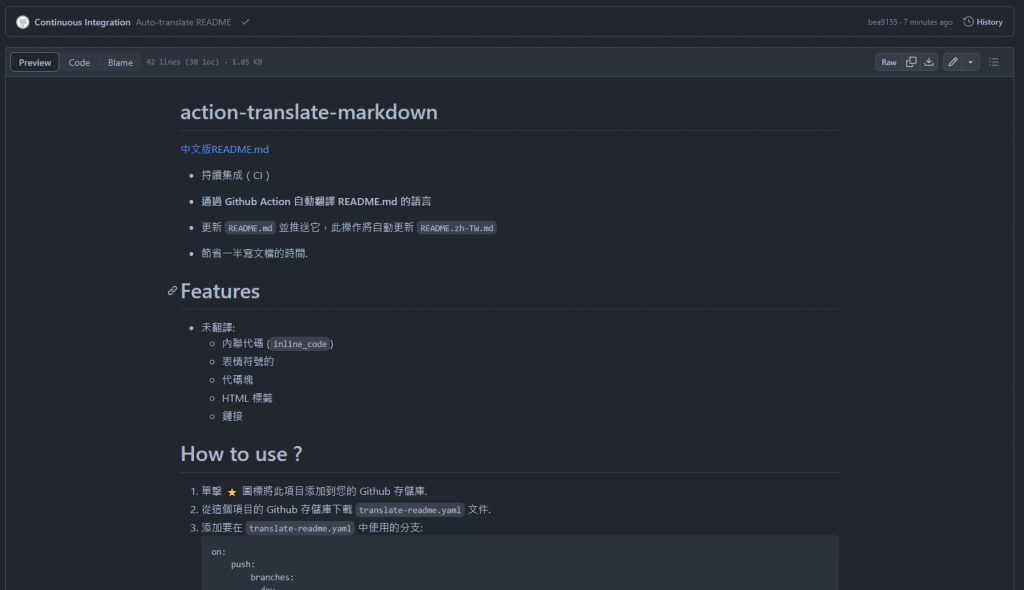This screenshot has height=590, width=1024.
Task: Click the star emoji in step 1
Action: pyautogui.click(x=232, y=492)
